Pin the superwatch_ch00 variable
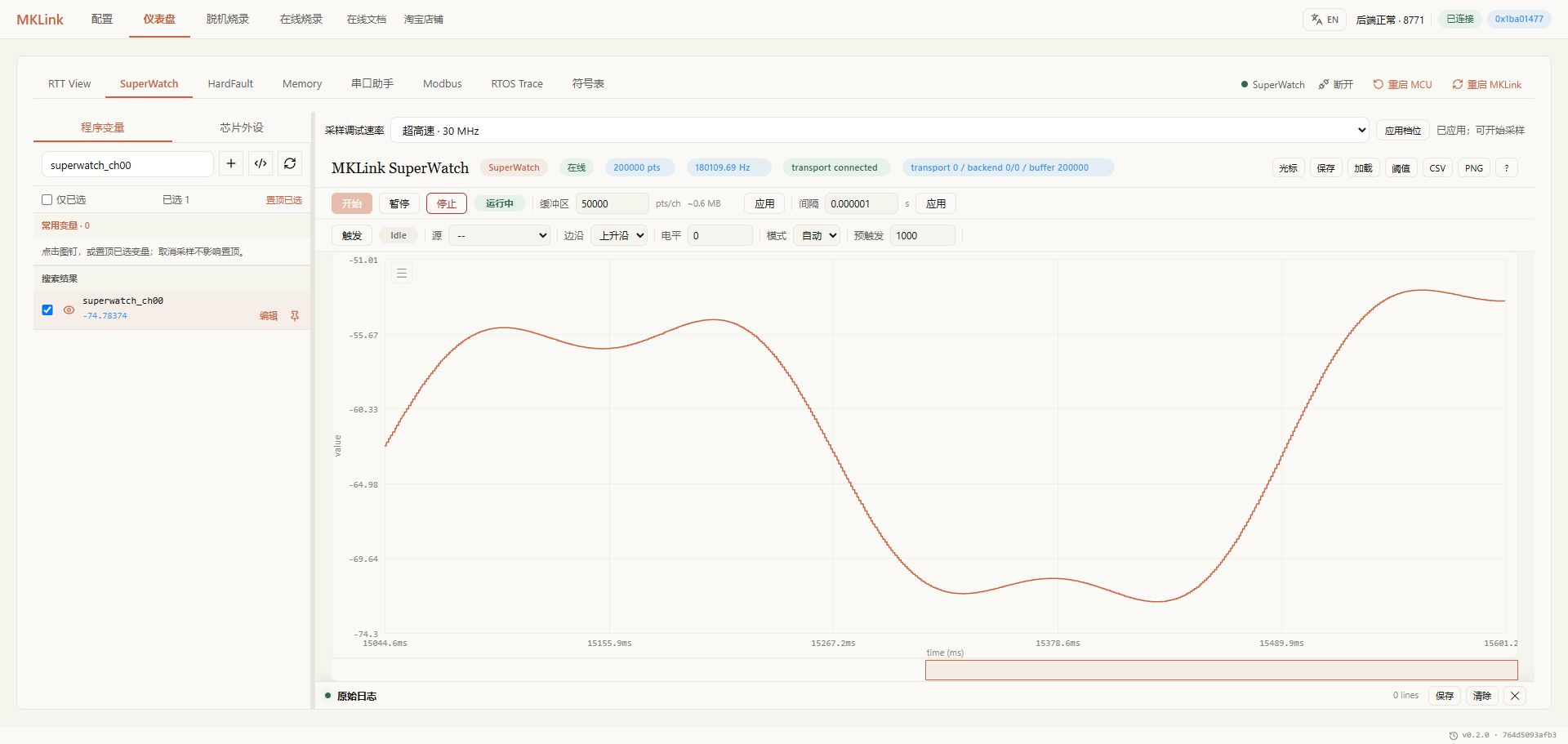This screenshot has height=744, width=1568. click(295, 316)
